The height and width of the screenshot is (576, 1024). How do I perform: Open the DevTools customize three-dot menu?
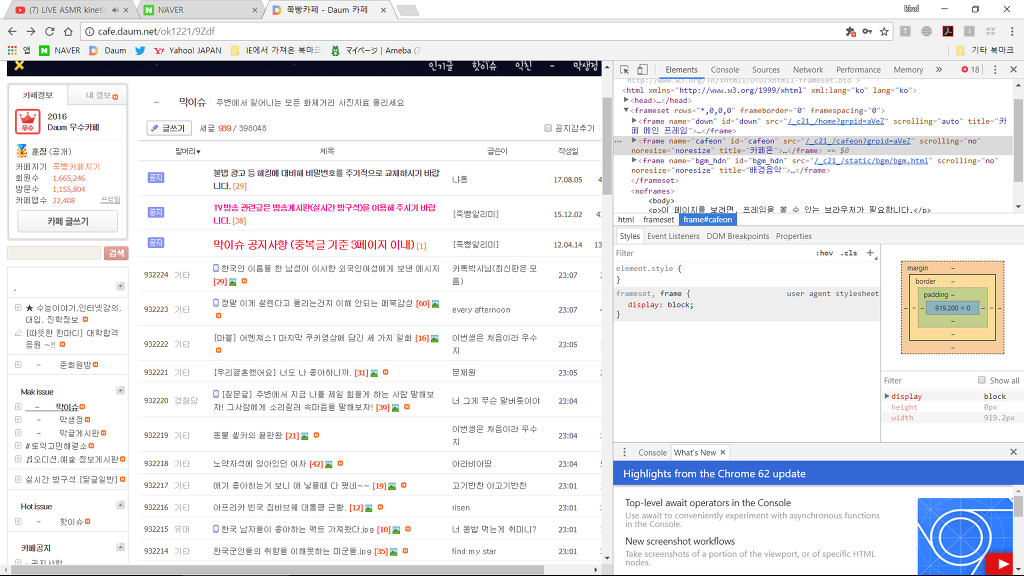coord(995,69)
